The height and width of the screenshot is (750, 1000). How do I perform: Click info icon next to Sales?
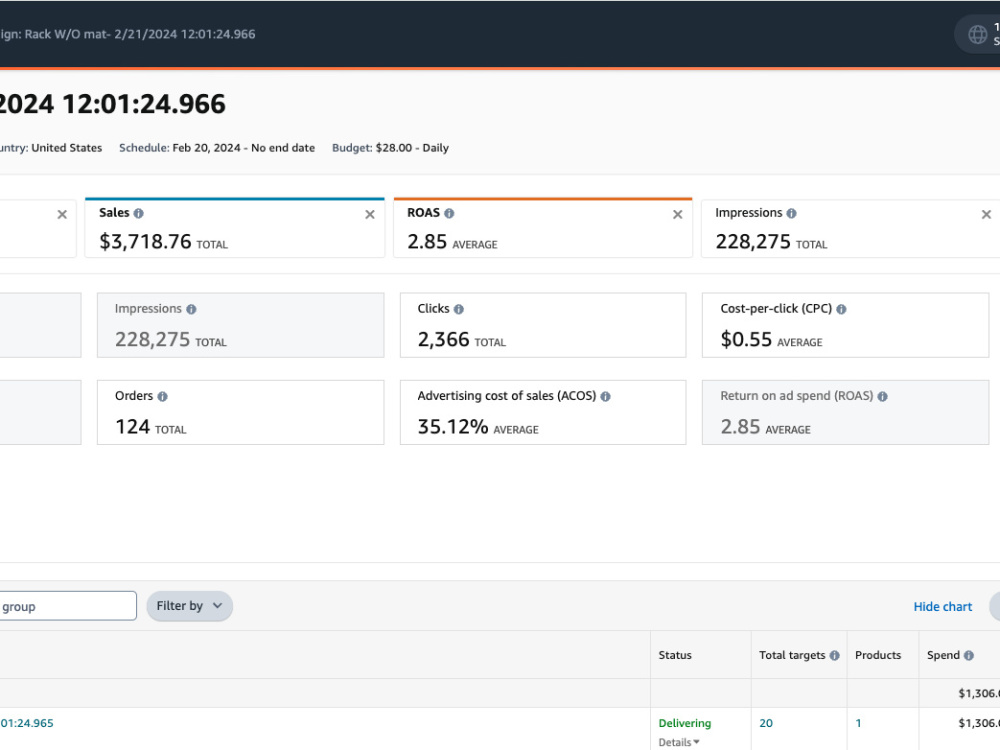(138, 214)
